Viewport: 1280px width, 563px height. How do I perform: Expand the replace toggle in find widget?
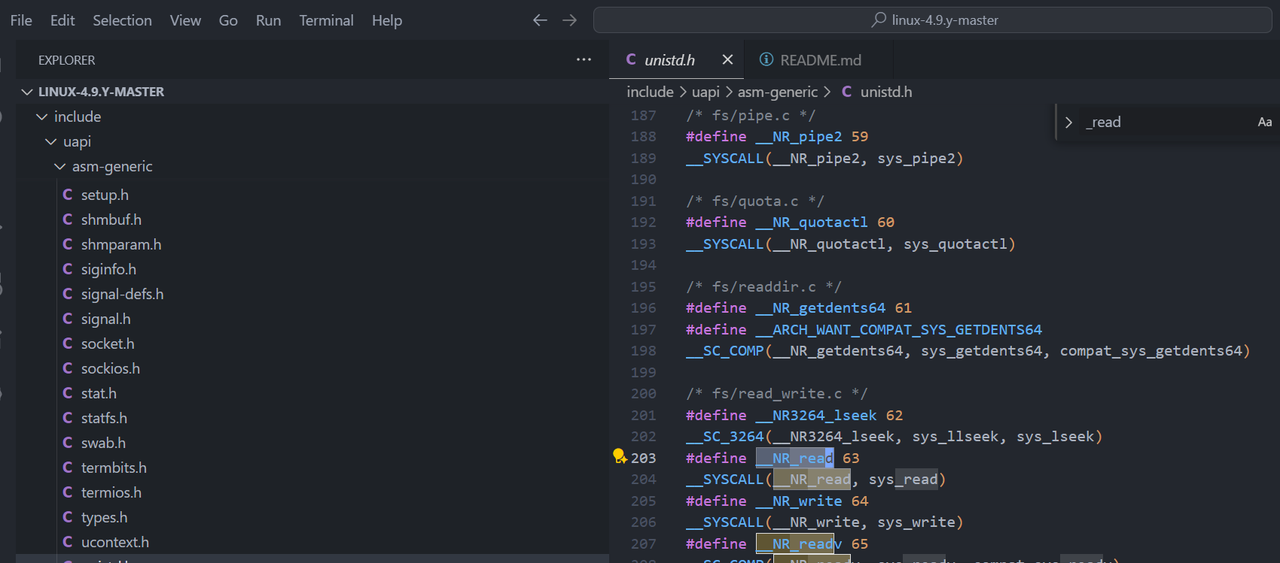coord(1069,122)
